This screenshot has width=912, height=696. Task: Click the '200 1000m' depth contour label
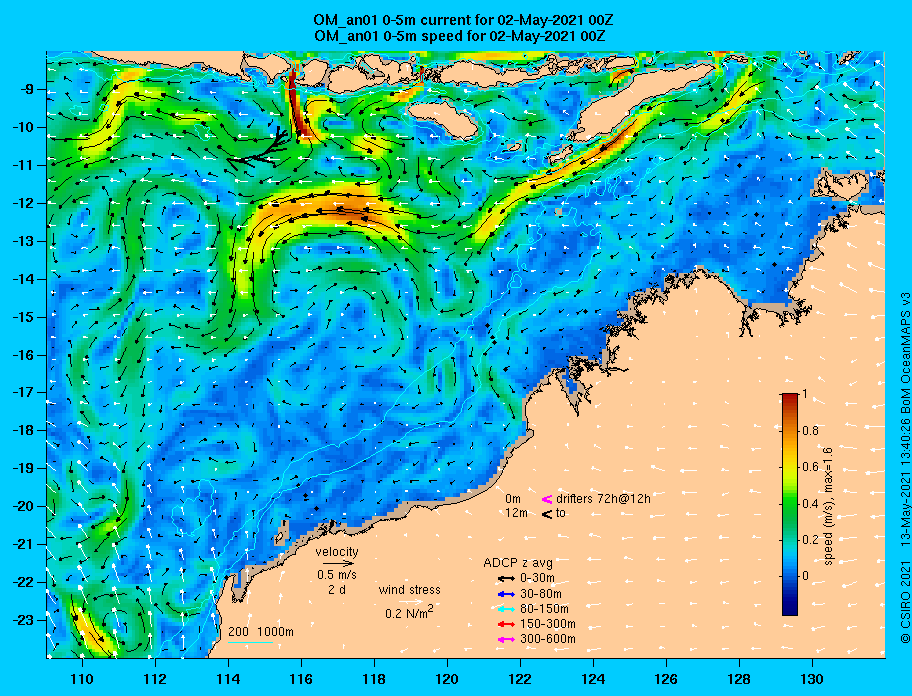[x=261, y=632]
